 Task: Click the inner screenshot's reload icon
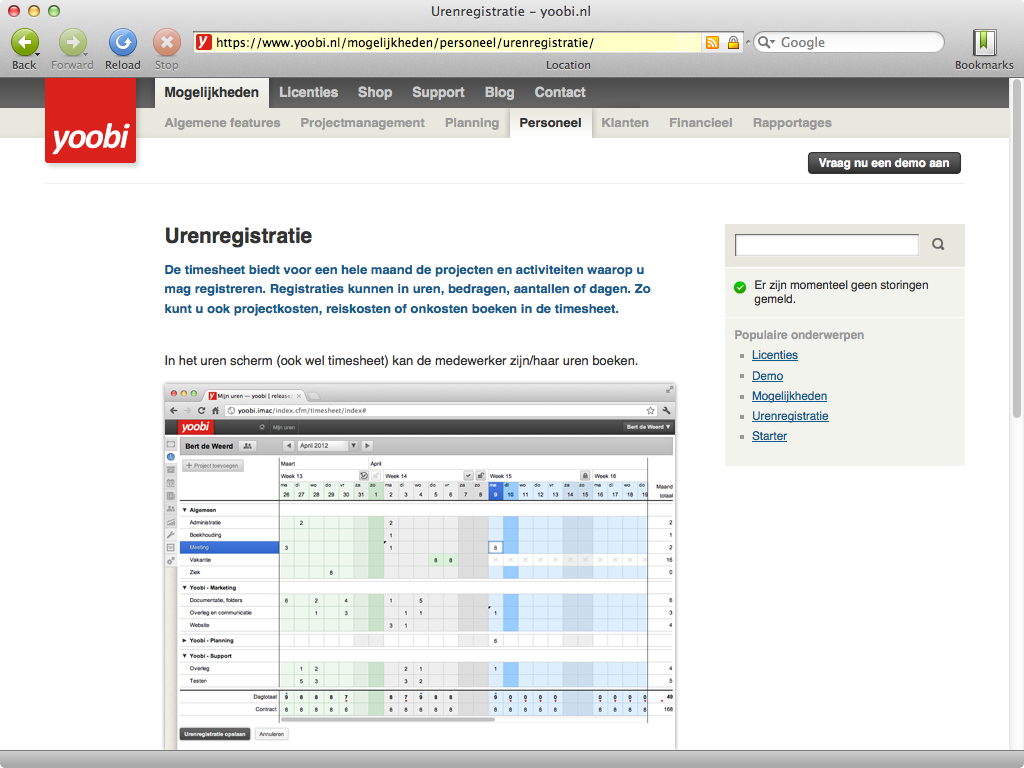tap(201, 411)
